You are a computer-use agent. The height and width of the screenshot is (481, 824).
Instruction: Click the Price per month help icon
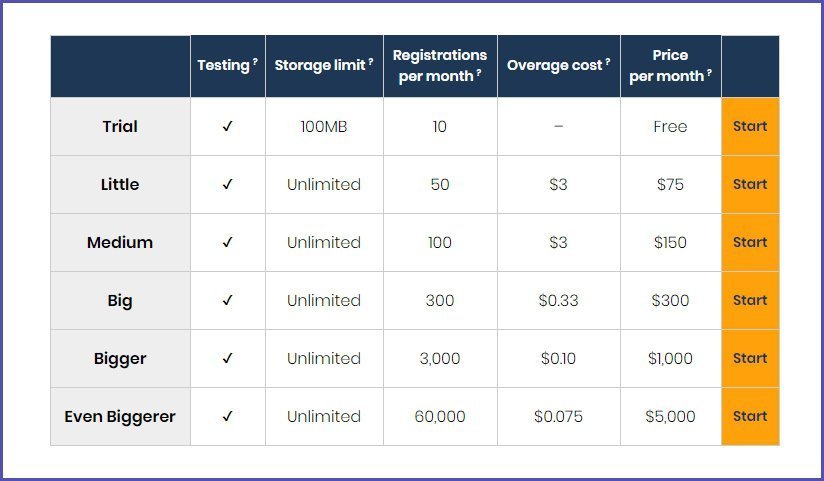pos(709,73)
